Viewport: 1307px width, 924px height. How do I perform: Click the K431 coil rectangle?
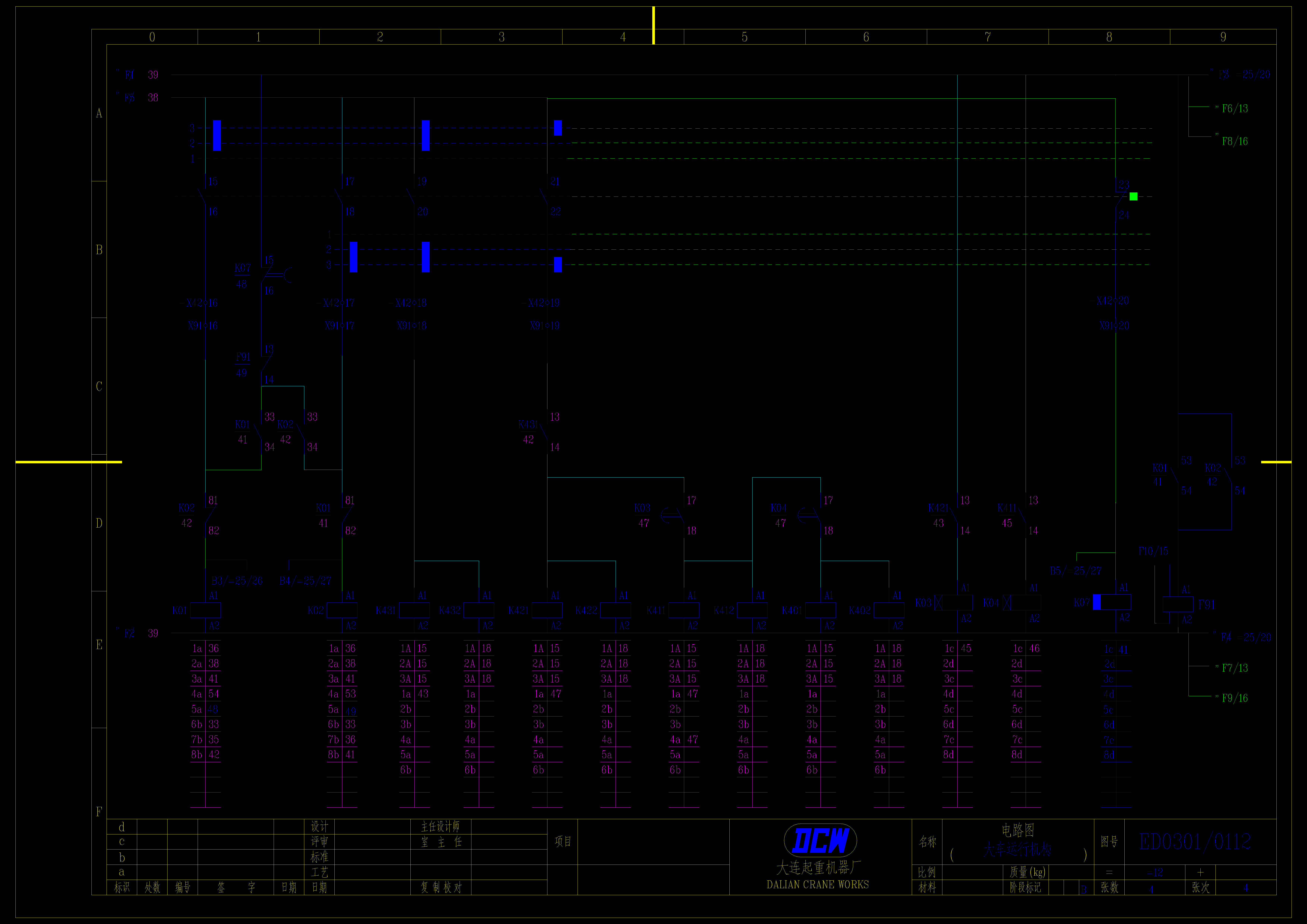coord(414,610)
